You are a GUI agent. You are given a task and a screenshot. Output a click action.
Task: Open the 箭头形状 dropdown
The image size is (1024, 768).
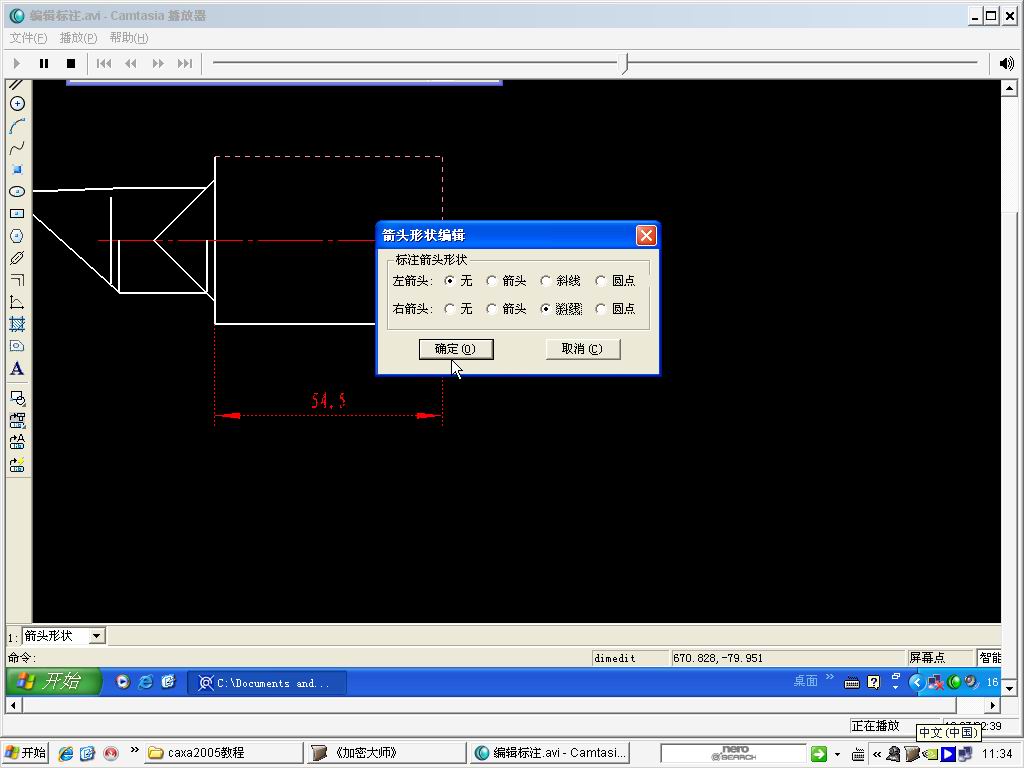[97, 635]
